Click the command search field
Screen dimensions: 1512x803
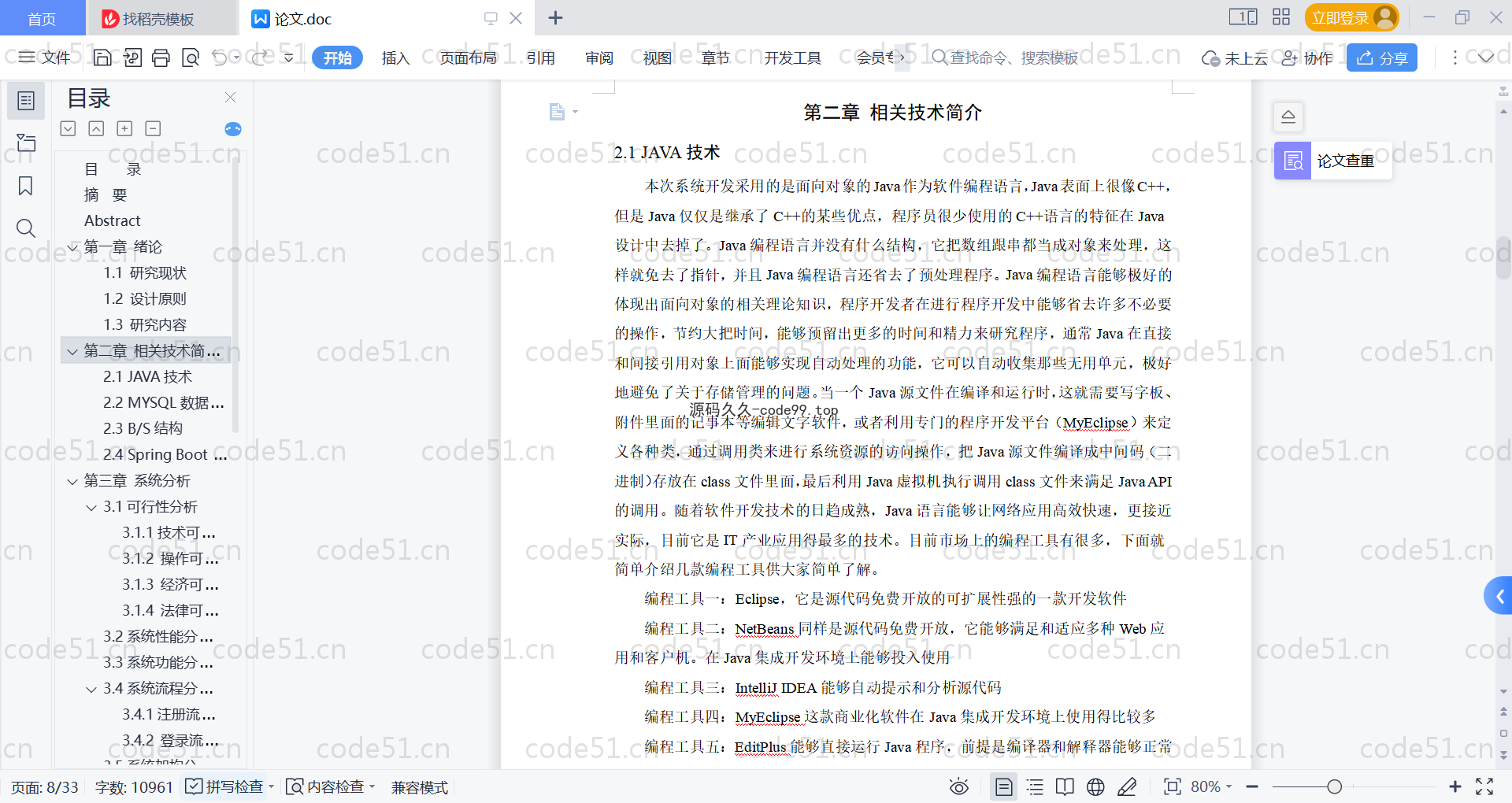click(1005, 57)
